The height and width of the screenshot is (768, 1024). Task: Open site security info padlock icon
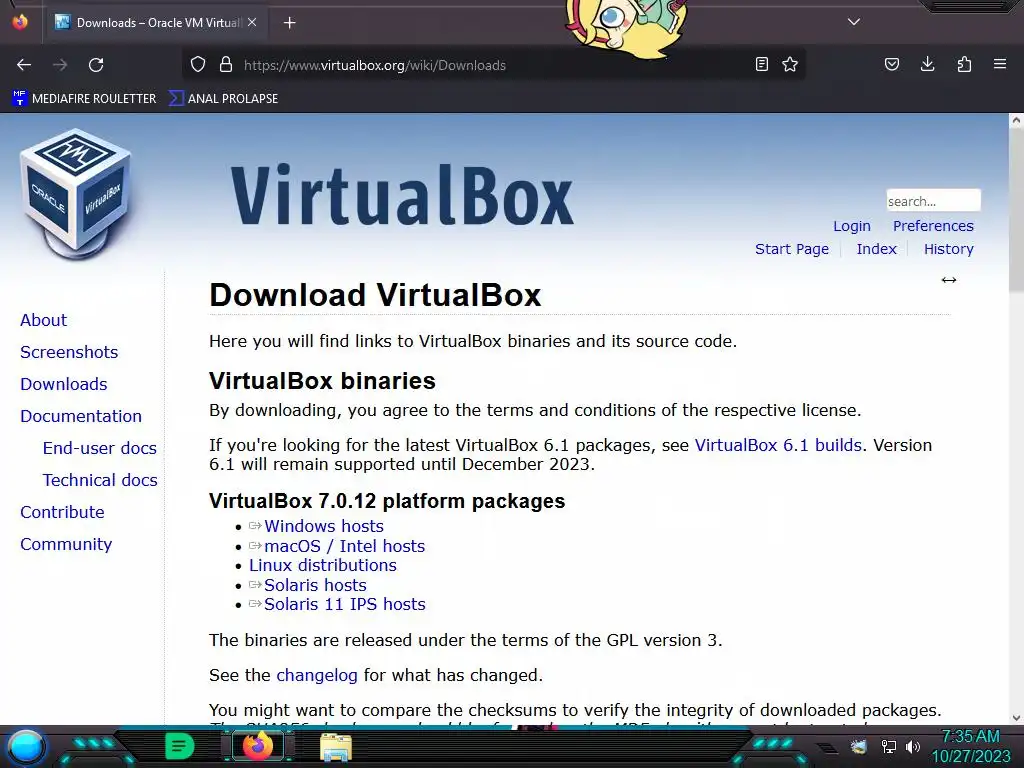[226, 65]
